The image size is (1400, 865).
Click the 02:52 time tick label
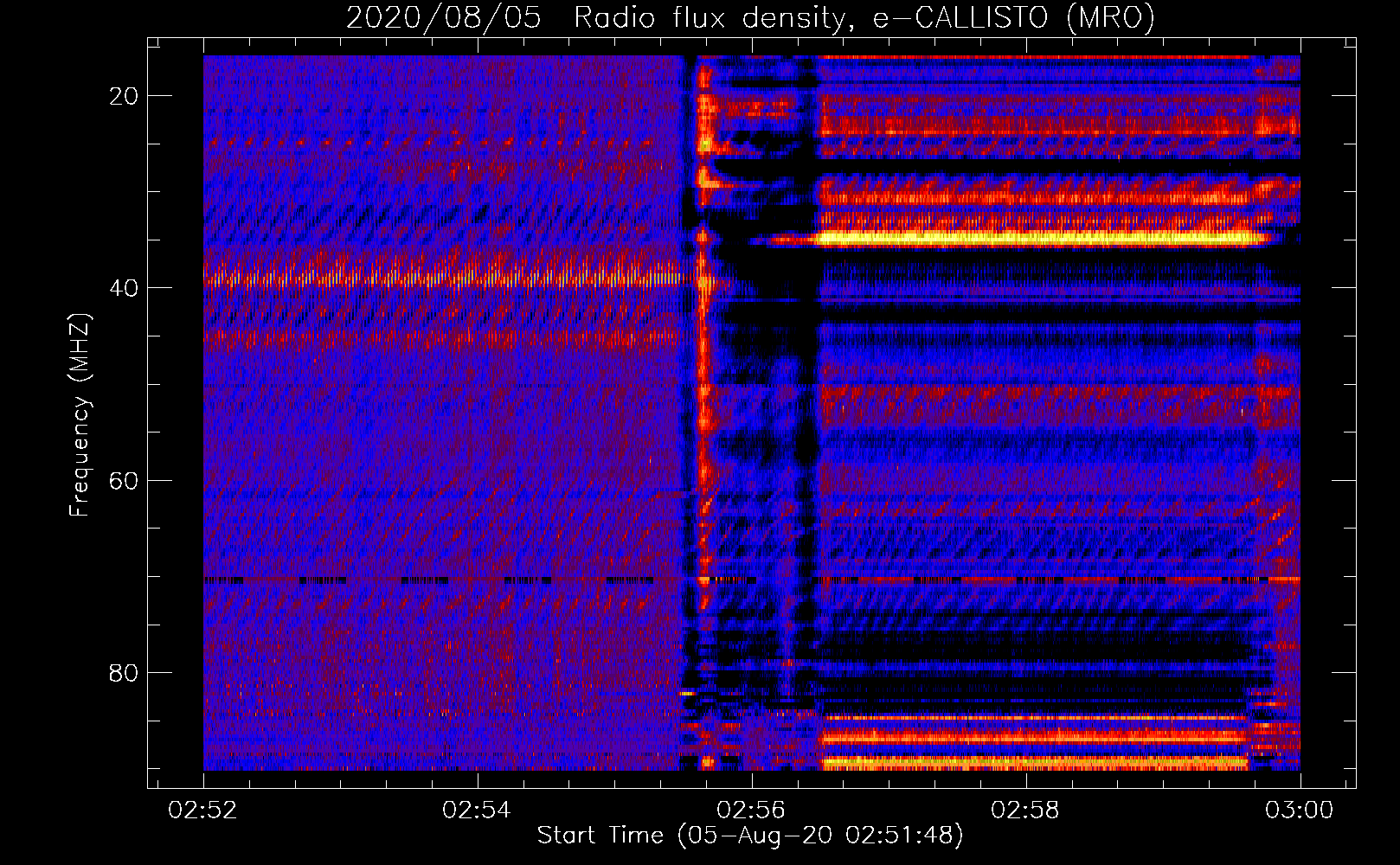pos(203,811)
